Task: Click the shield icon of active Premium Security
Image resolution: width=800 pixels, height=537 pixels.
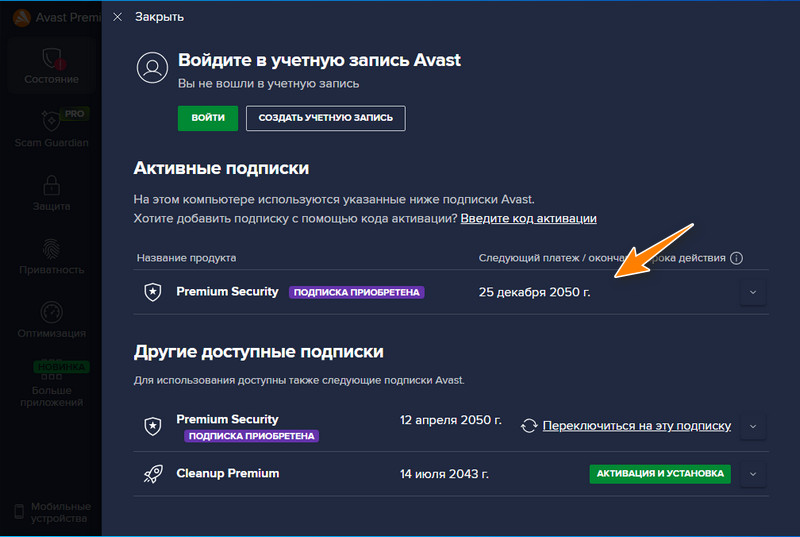Action: tap(153, 292)
